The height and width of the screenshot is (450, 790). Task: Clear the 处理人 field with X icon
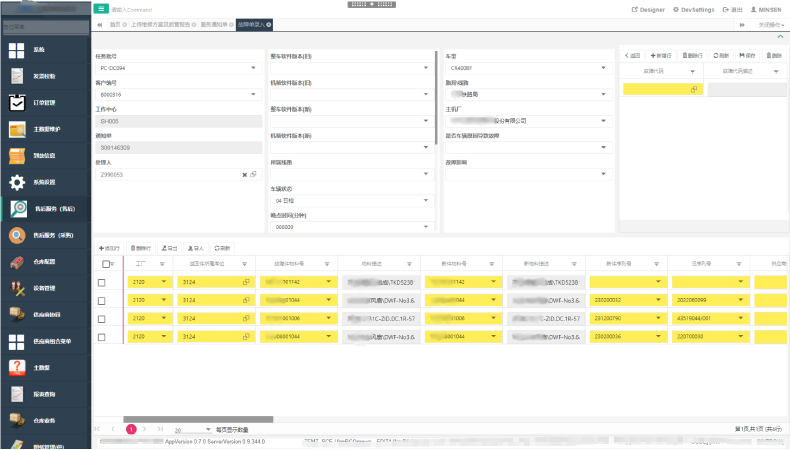pyautogui.click(x=244, y=174)
